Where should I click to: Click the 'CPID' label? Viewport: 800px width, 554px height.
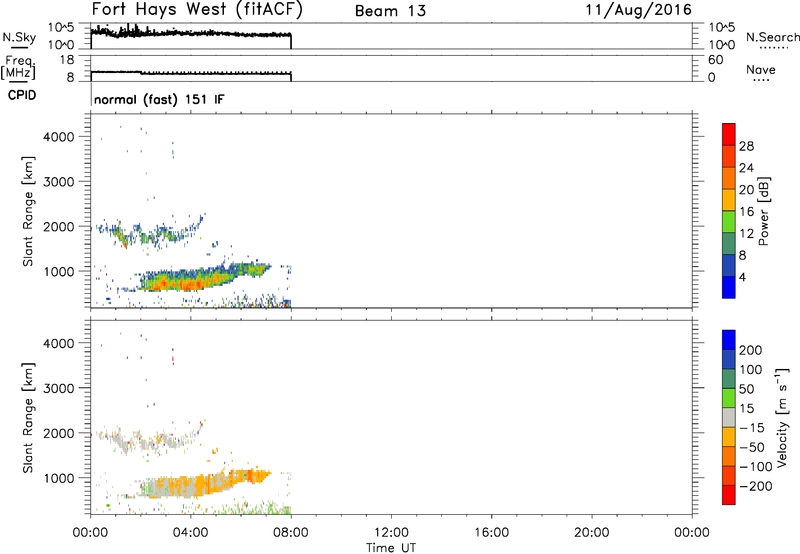point(22,95)
